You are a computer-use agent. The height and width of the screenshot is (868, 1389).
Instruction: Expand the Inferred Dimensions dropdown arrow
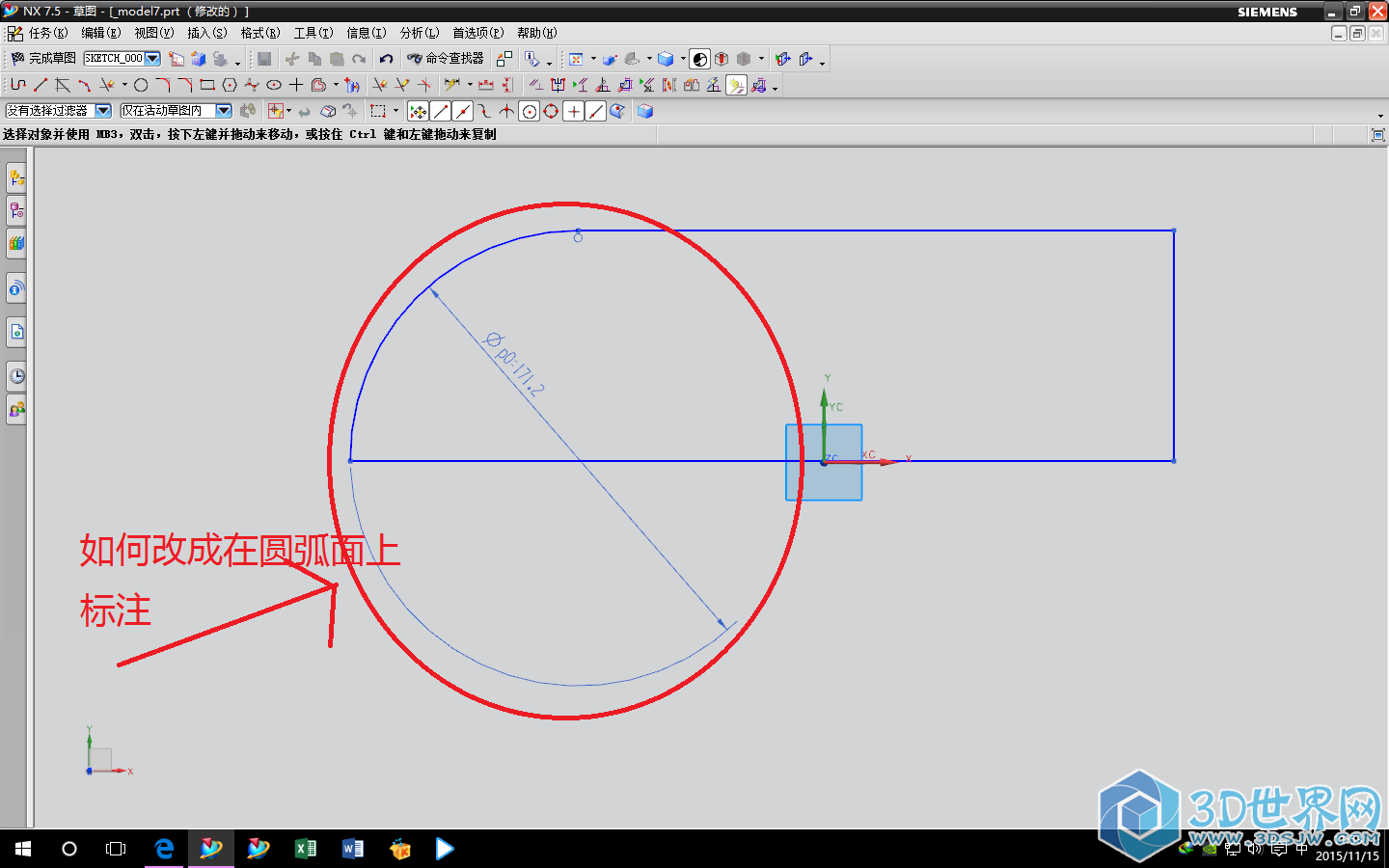[470, 85]
